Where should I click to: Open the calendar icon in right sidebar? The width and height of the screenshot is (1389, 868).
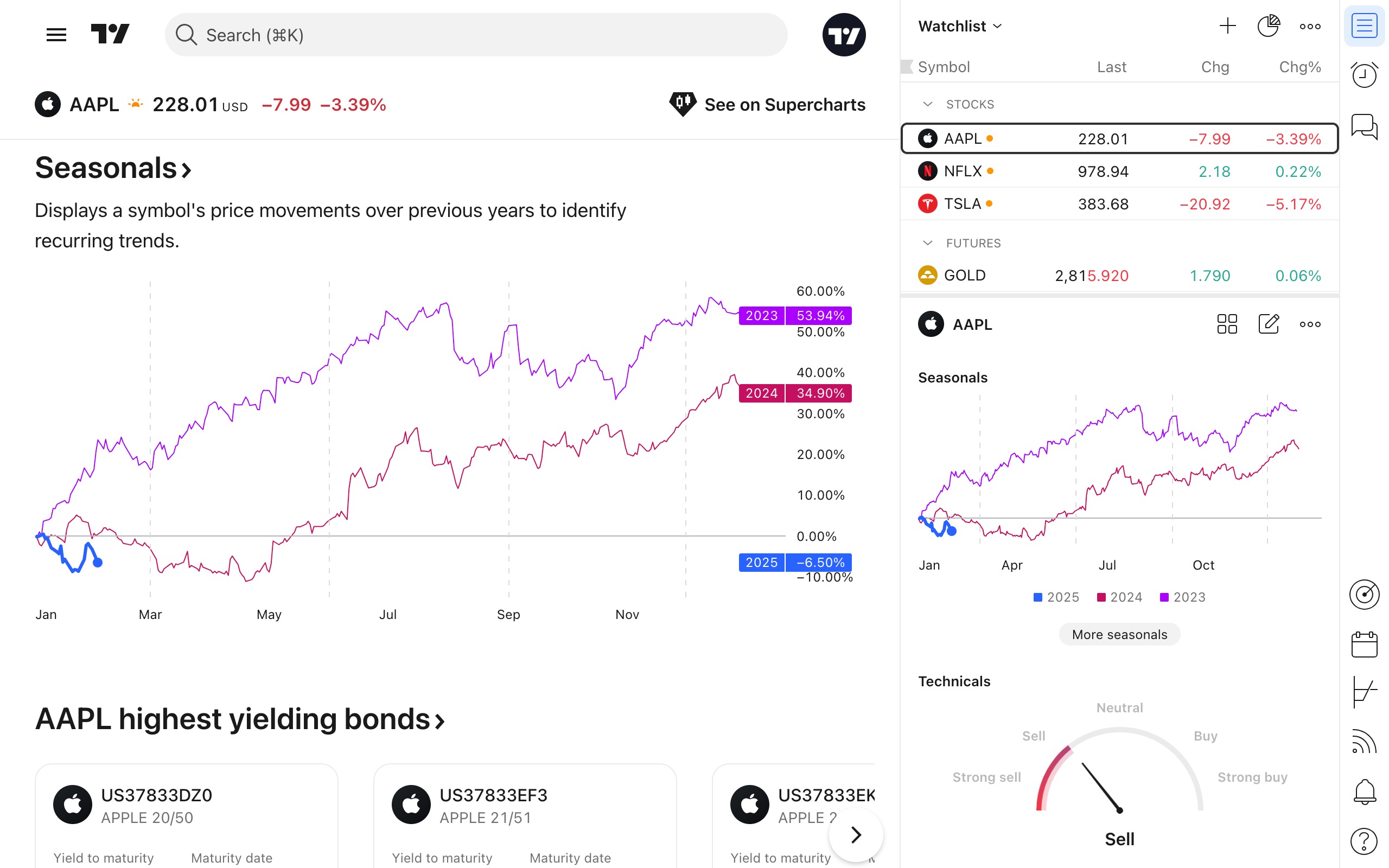(1363, 644)
